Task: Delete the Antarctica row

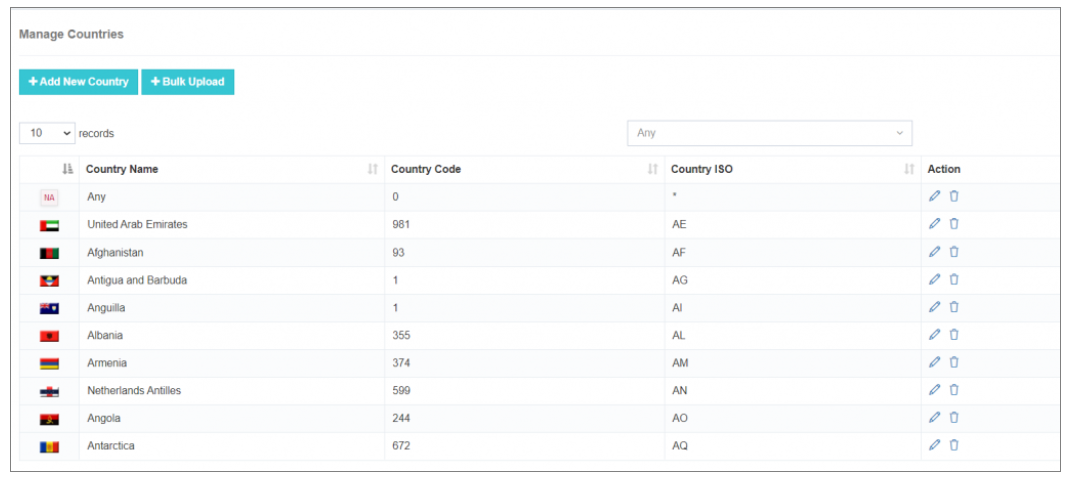Action: [x=954, y=445]
